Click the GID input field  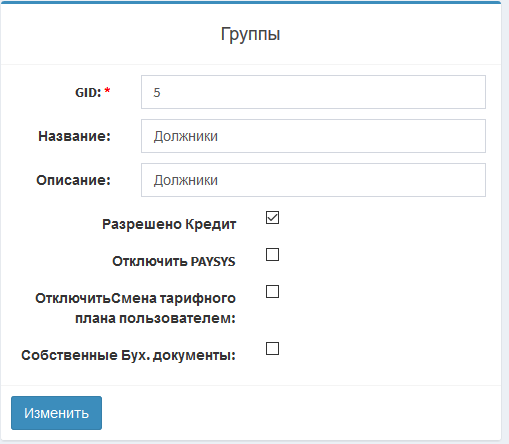(x=313, y=92)
